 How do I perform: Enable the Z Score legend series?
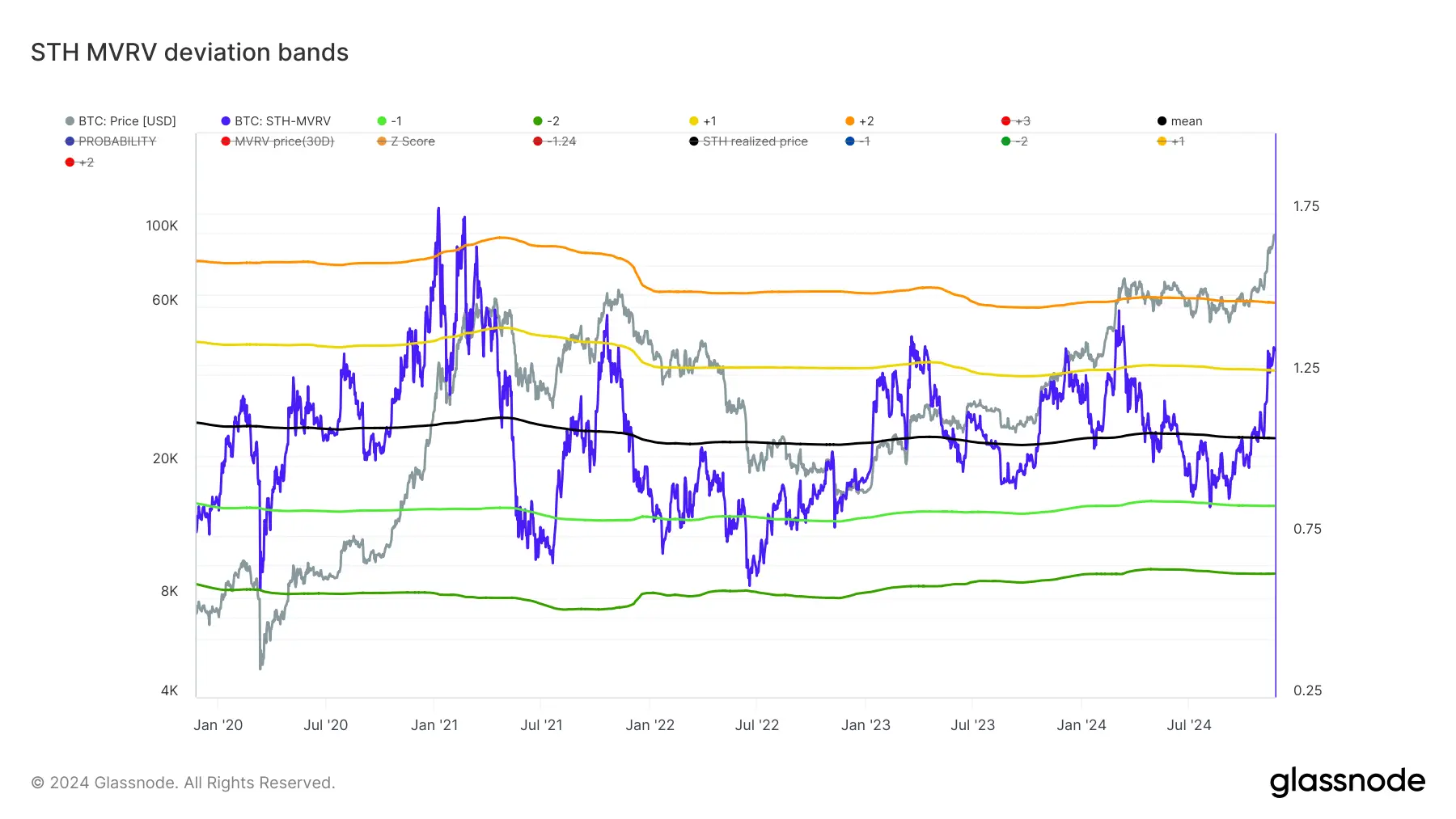coord(406,141)
